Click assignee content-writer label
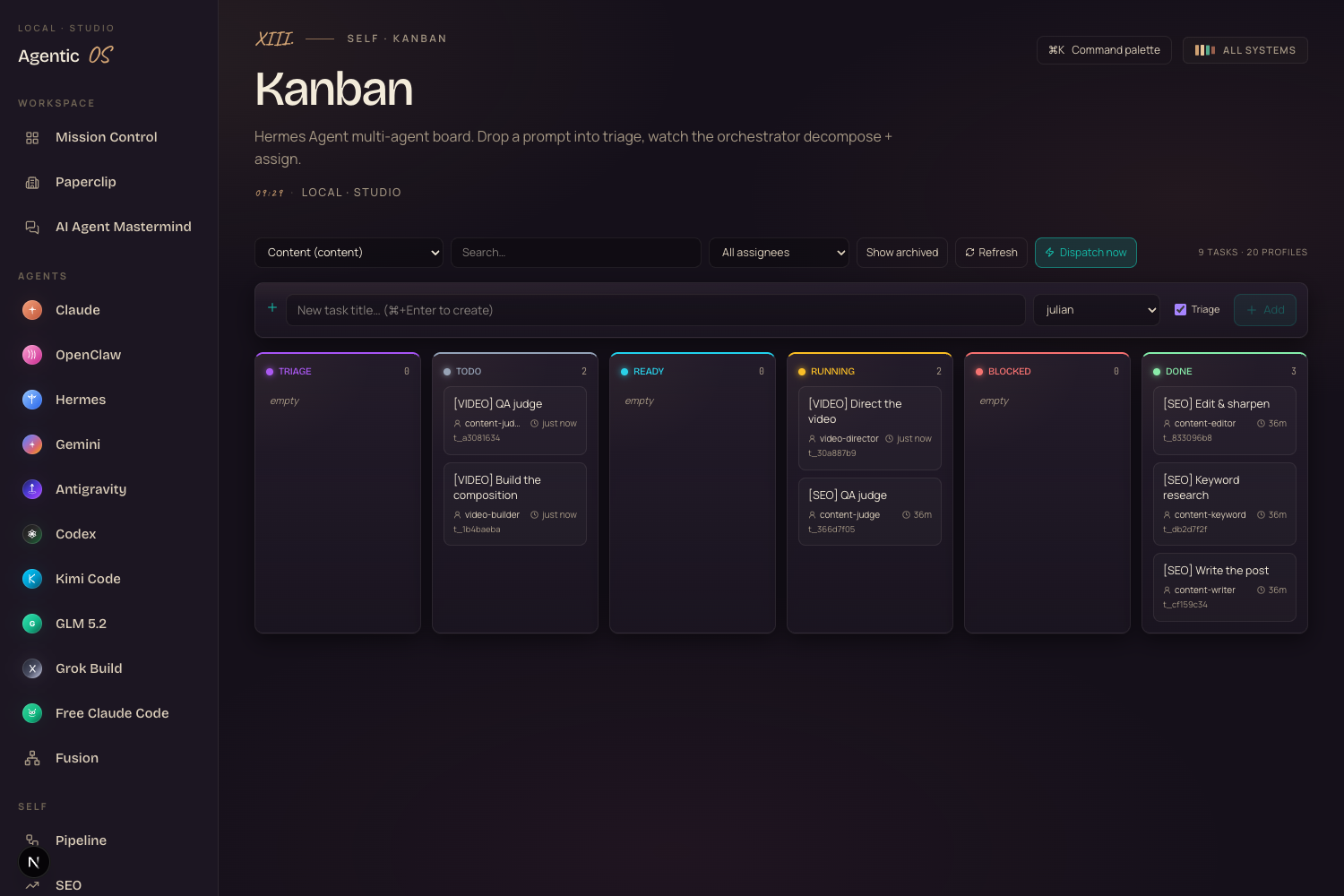The image size is (1344, 896). point(1204,590)
